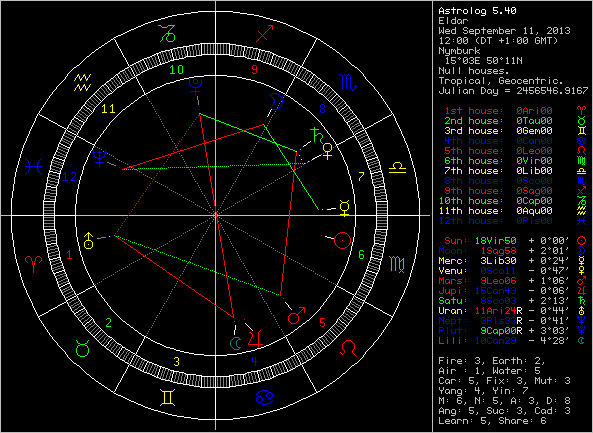593x433 pixels.
Task: Click the 'Yang: 4, Yin: 7' line
Action: pos(483,391)
